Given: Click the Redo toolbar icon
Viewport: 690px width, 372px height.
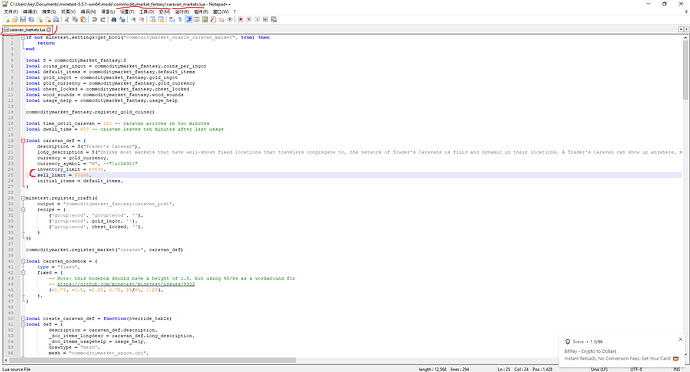Looking at the screenshot, I should click(x=103, y=19).
